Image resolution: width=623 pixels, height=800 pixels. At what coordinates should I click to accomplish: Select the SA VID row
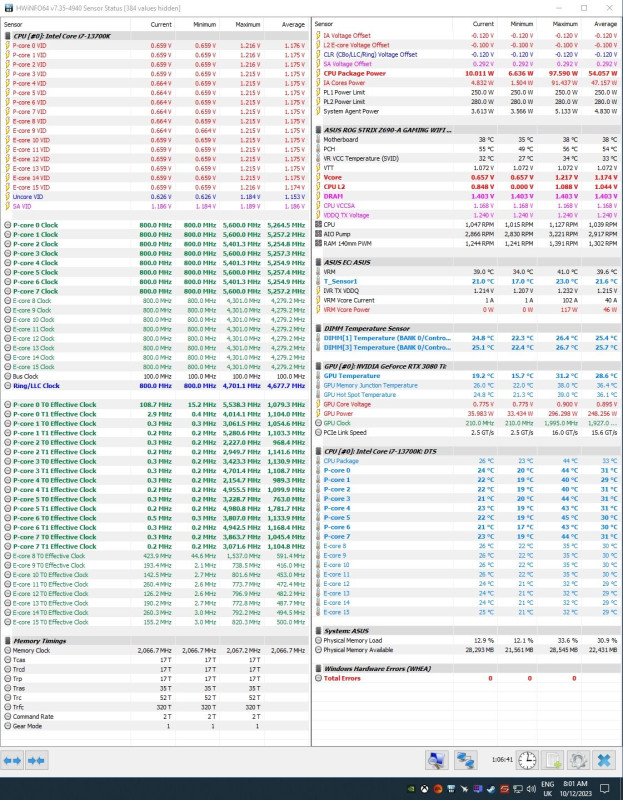coord(155,206)
